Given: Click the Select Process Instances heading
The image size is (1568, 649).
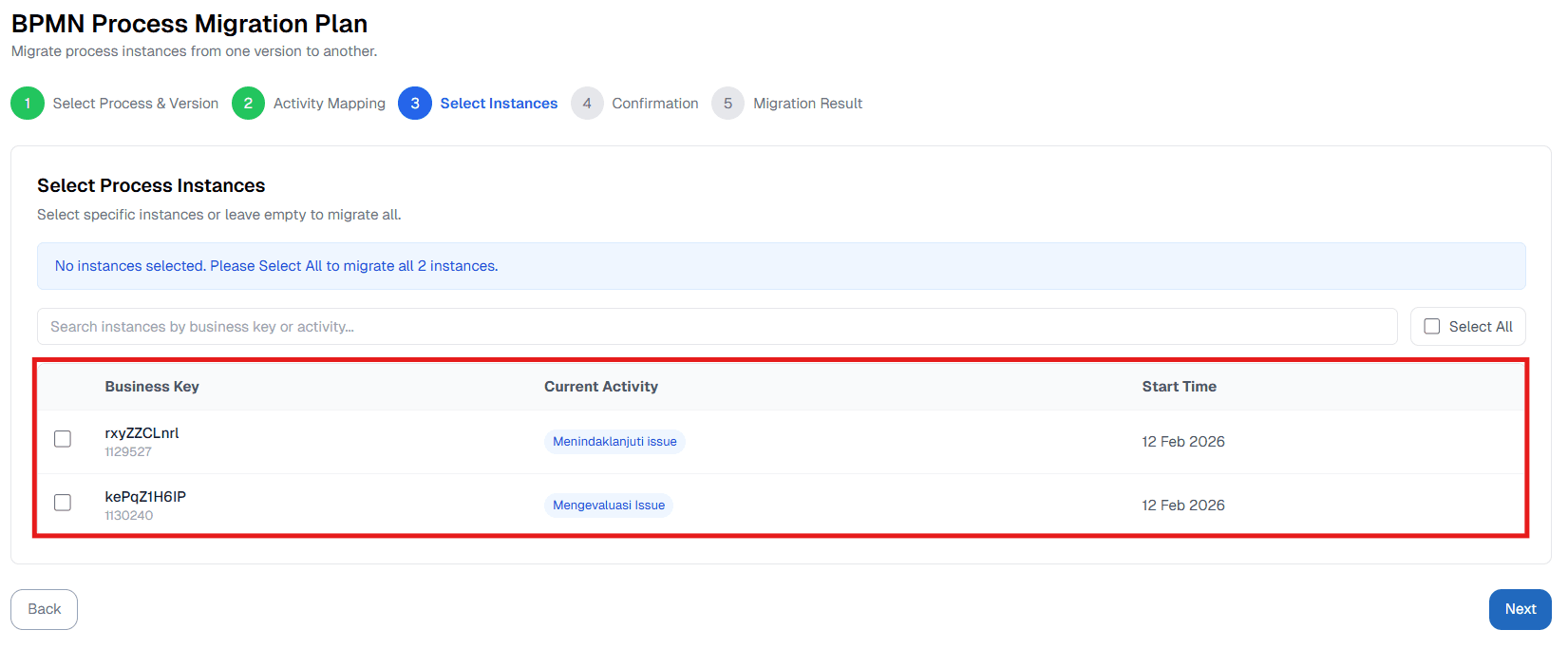Looking at the screenshot, I should [x=151, y=185].
